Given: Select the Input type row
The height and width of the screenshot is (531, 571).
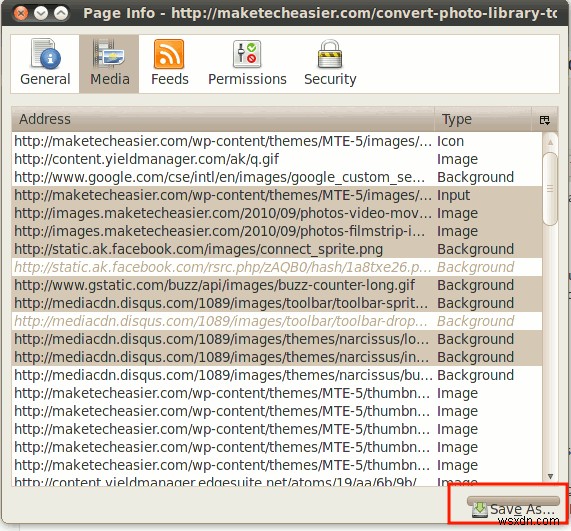Looking at the screenshot, I should pos(277,195).
